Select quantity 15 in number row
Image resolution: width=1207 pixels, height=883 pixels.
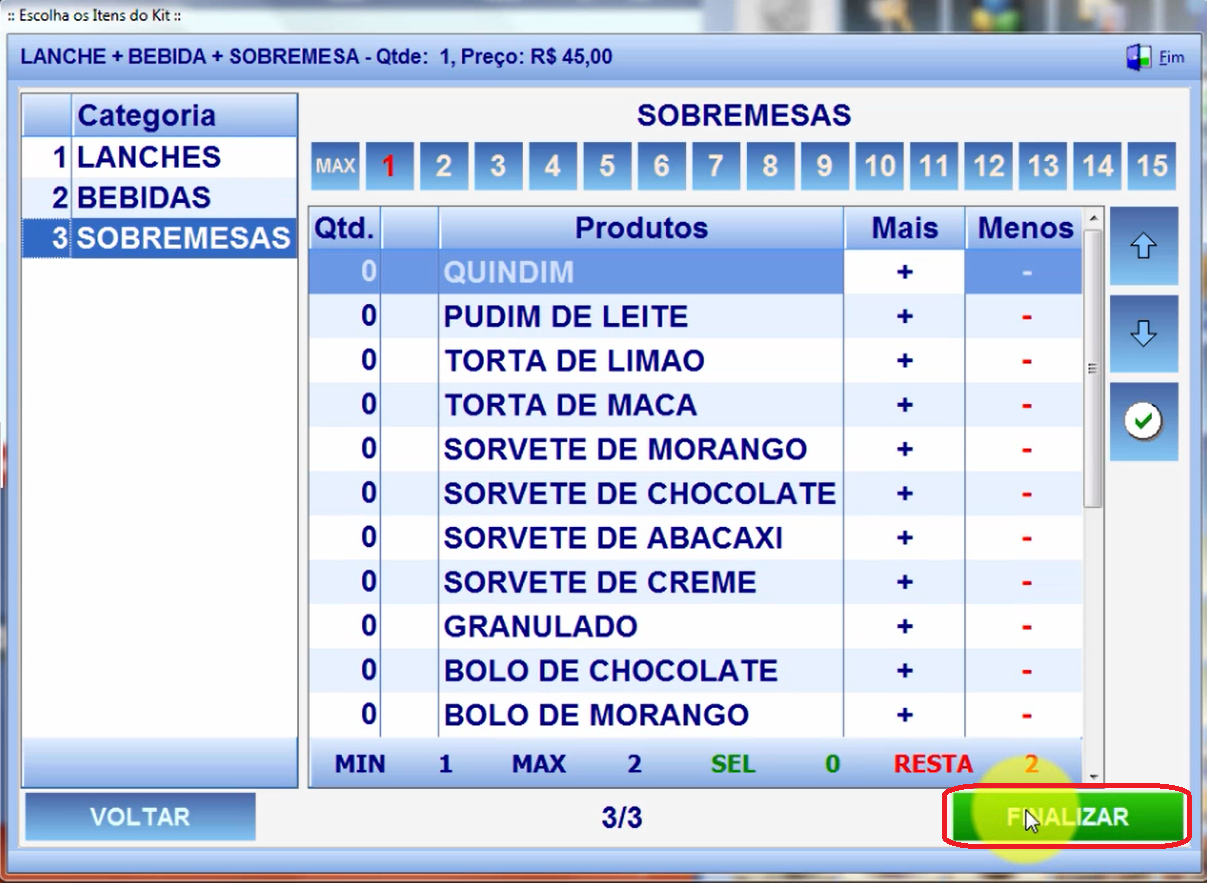click(x=1152, y=166)
